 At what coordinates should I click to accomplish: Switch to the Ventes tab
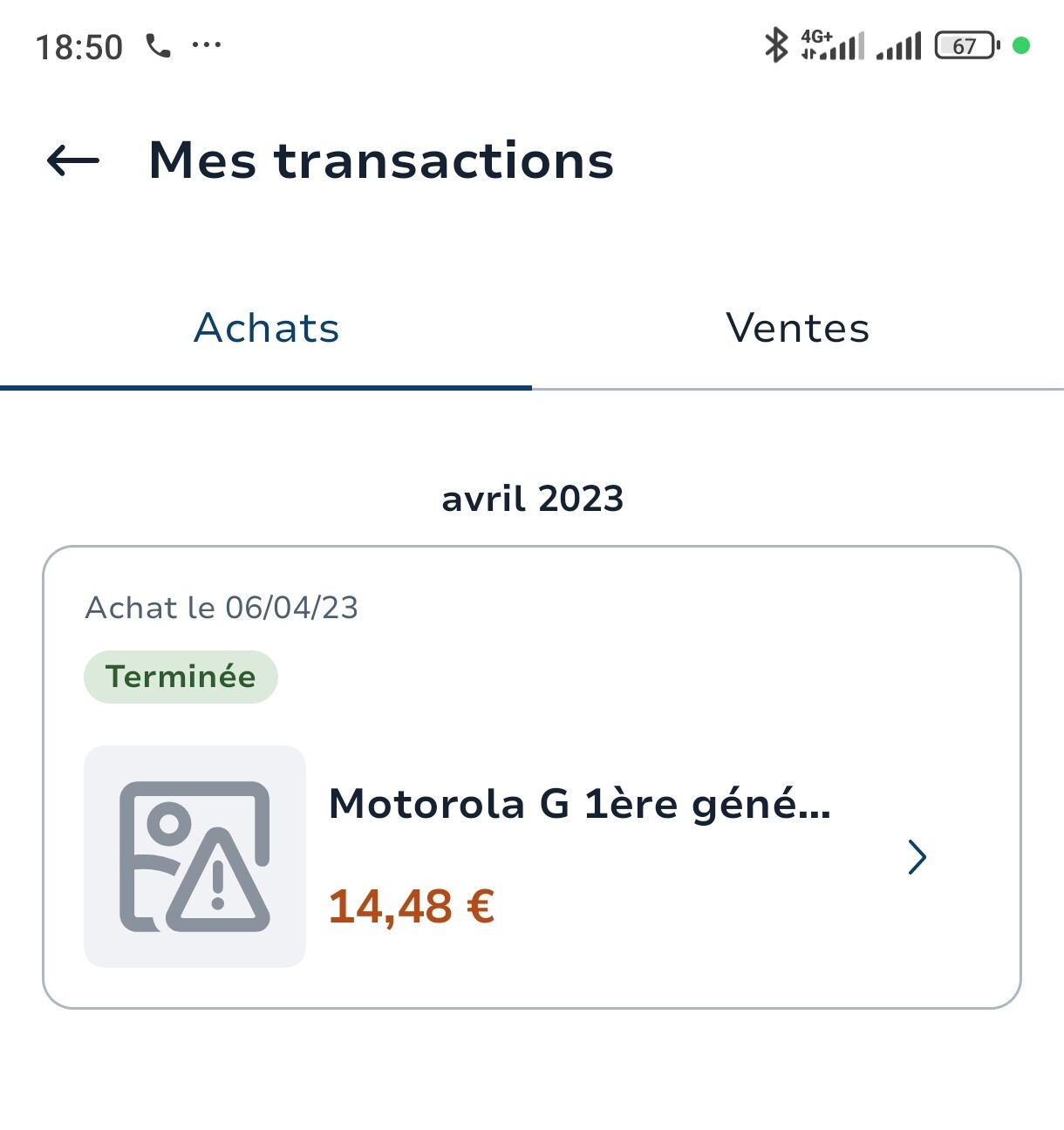tap(798, 329)
